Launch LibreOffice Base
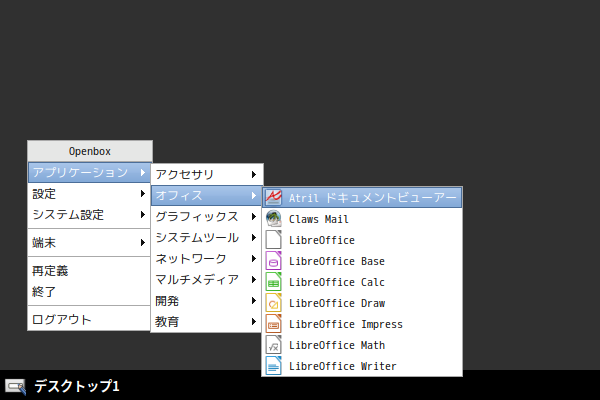Image resolution: width=600 pixels, height=400 pixels. (x=362, y=261)
